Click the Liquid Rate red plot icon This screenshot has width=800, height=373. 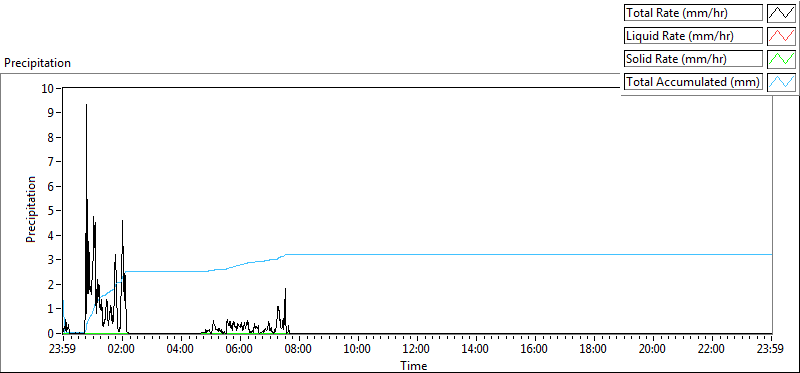tap(782, 36)
